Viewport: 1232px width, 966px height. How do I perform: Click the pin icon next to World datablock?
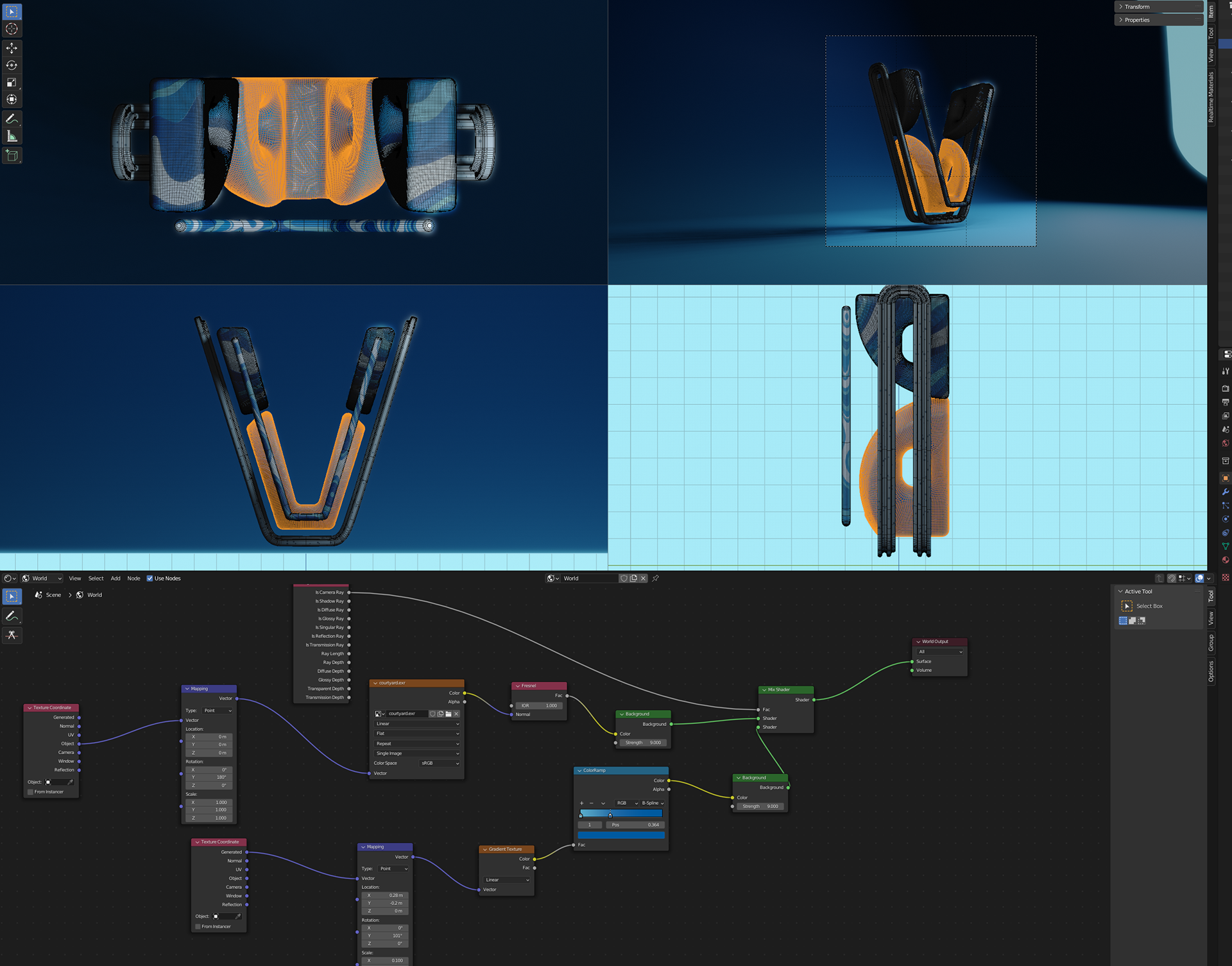click(655, 578)
